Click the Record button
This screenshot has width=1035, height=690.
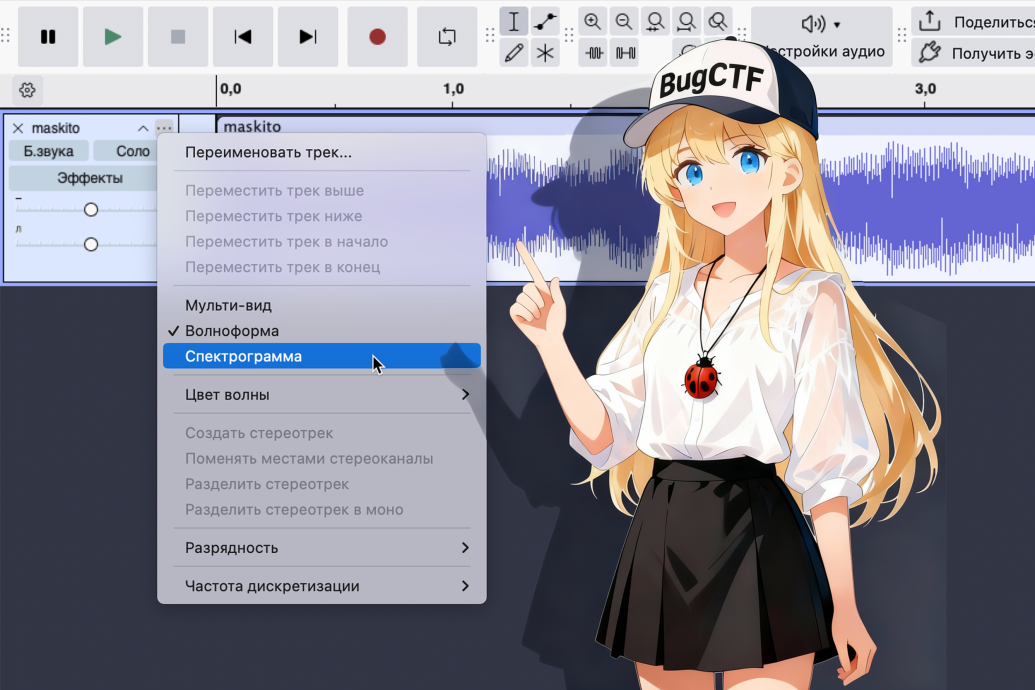377,37
